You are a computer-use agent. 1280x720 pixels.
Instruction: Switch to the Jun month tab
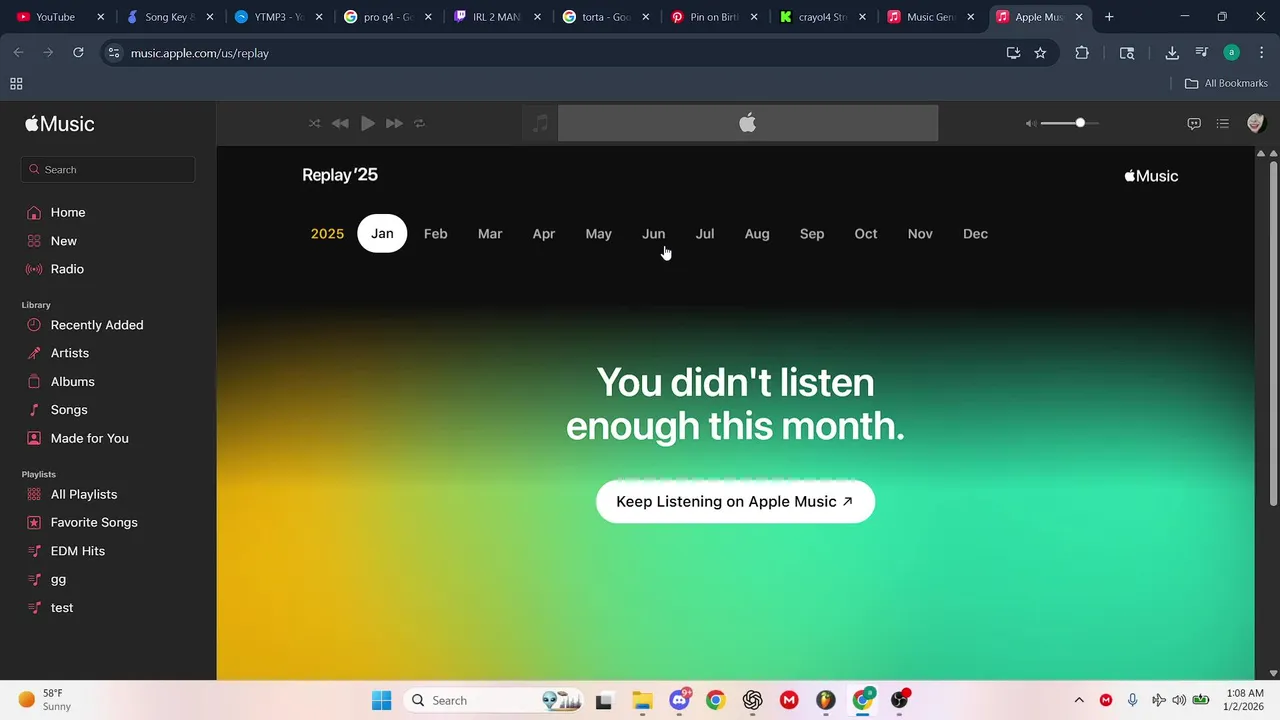pos(653,233)
